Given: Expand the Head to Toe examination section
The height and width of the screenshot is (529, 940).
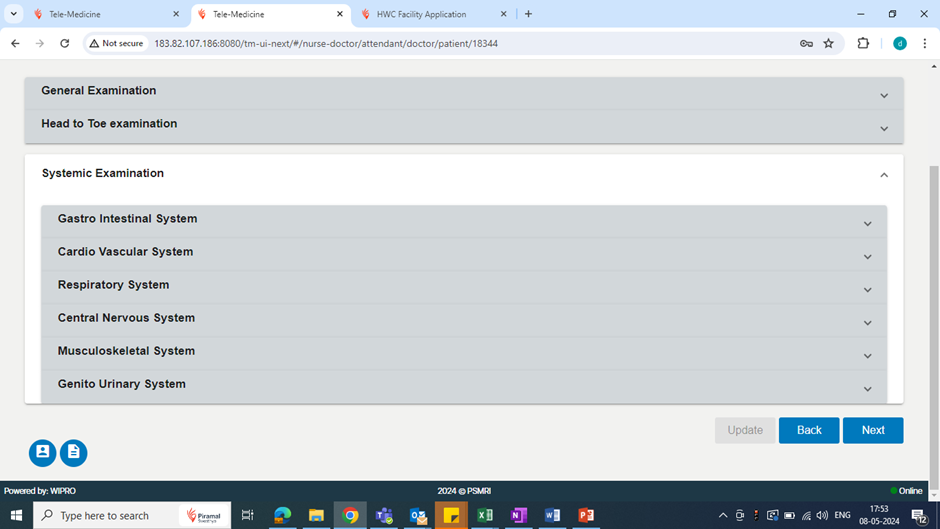Looking at the screenshot, I should [x=464, y=126].
